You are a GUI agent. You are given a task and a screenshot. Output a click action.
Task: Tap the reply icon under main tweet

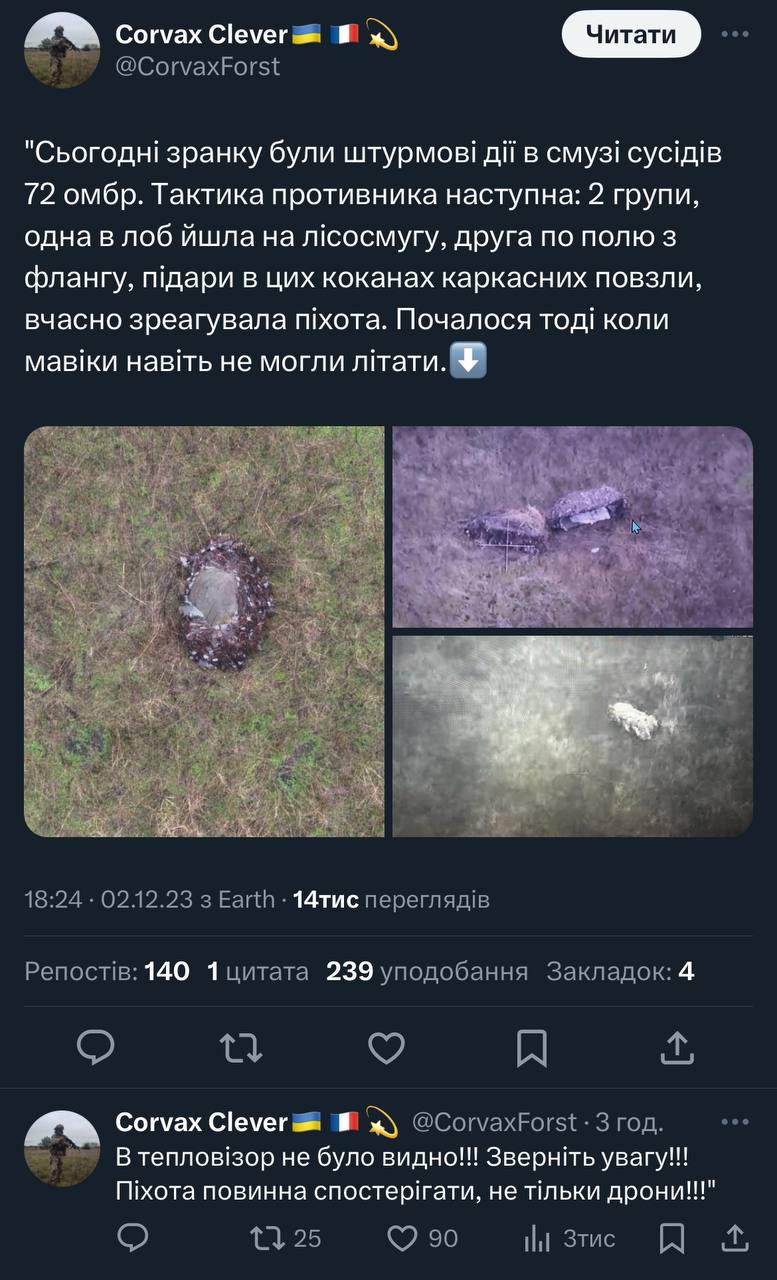(x=96, y=1048)
